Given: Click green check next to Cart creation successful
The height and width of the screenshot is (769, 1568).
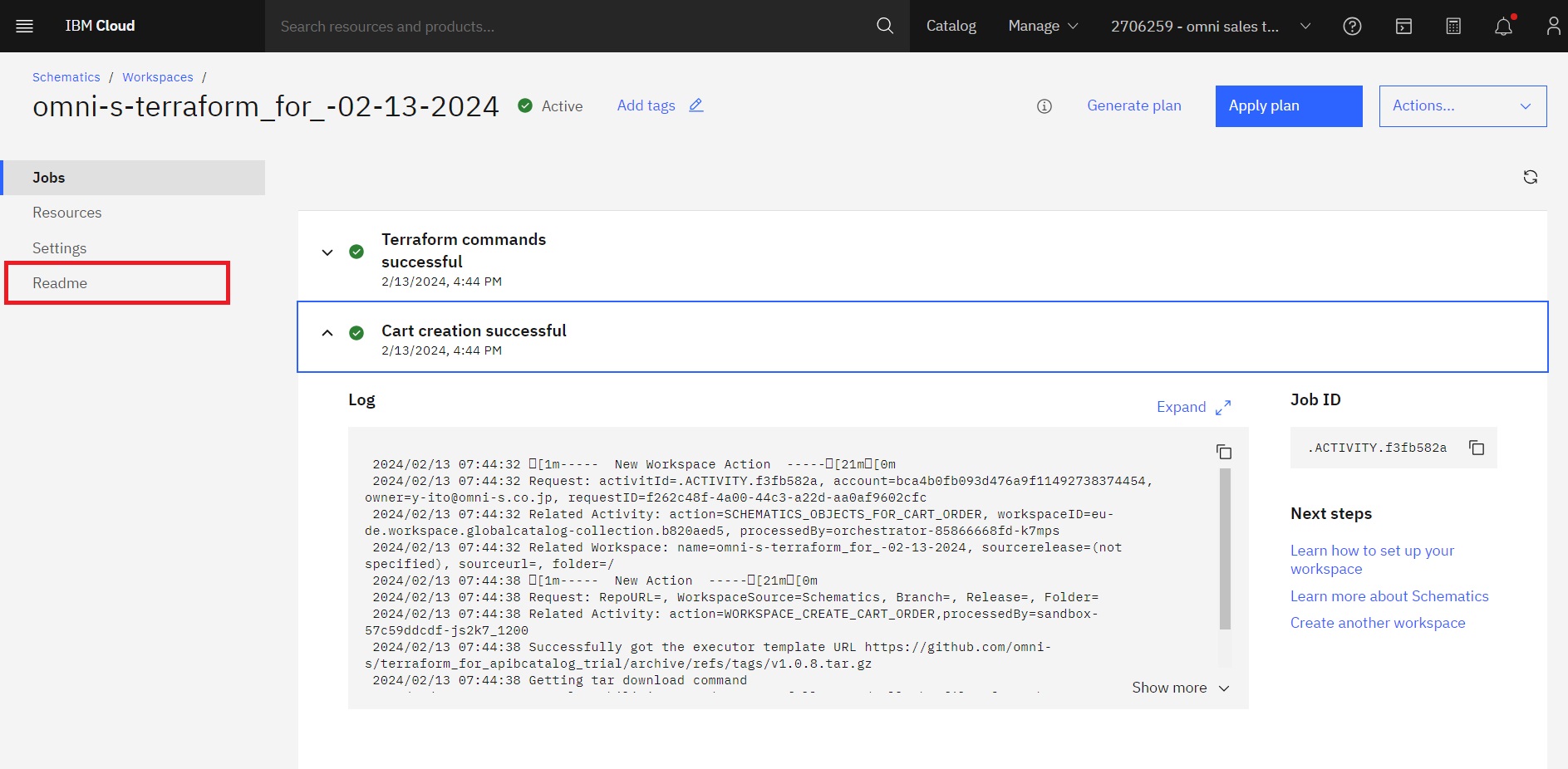Looking at the screenshot, I should (356, 333).
